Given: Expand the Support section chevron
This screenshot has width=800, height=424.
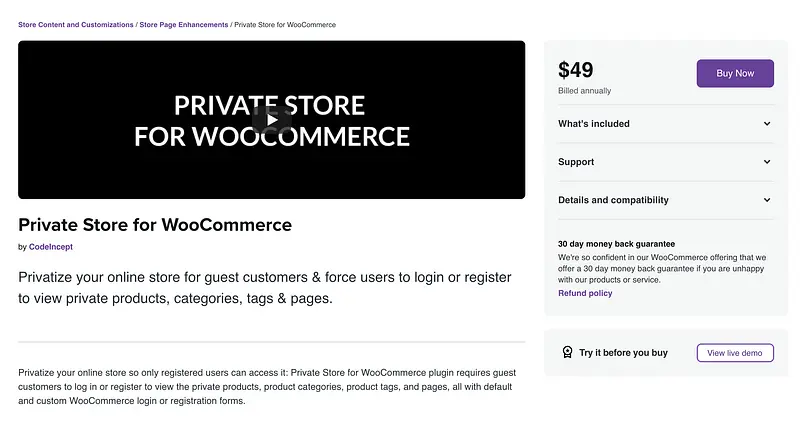Looking at the screenshot, I should (x=767, y=162).
